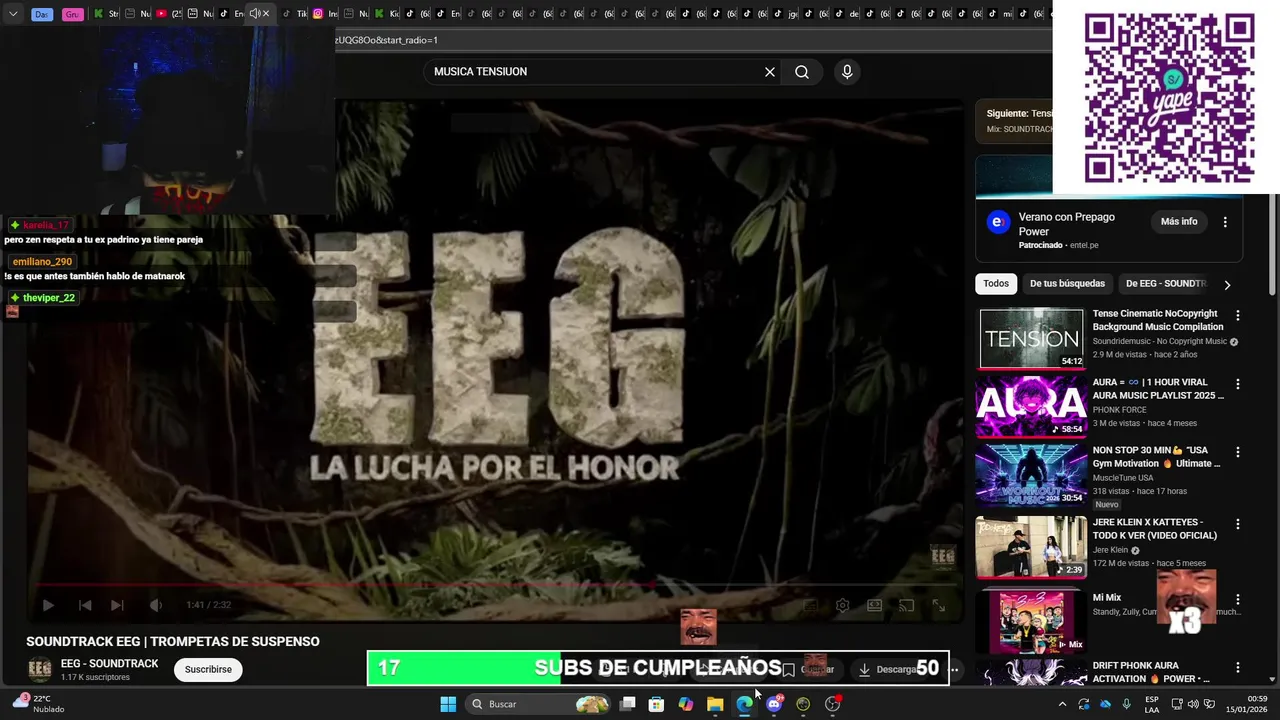Click the Más info ad button
The height and width of the screenshot is (720, 1280).
tap(1179, 222)
